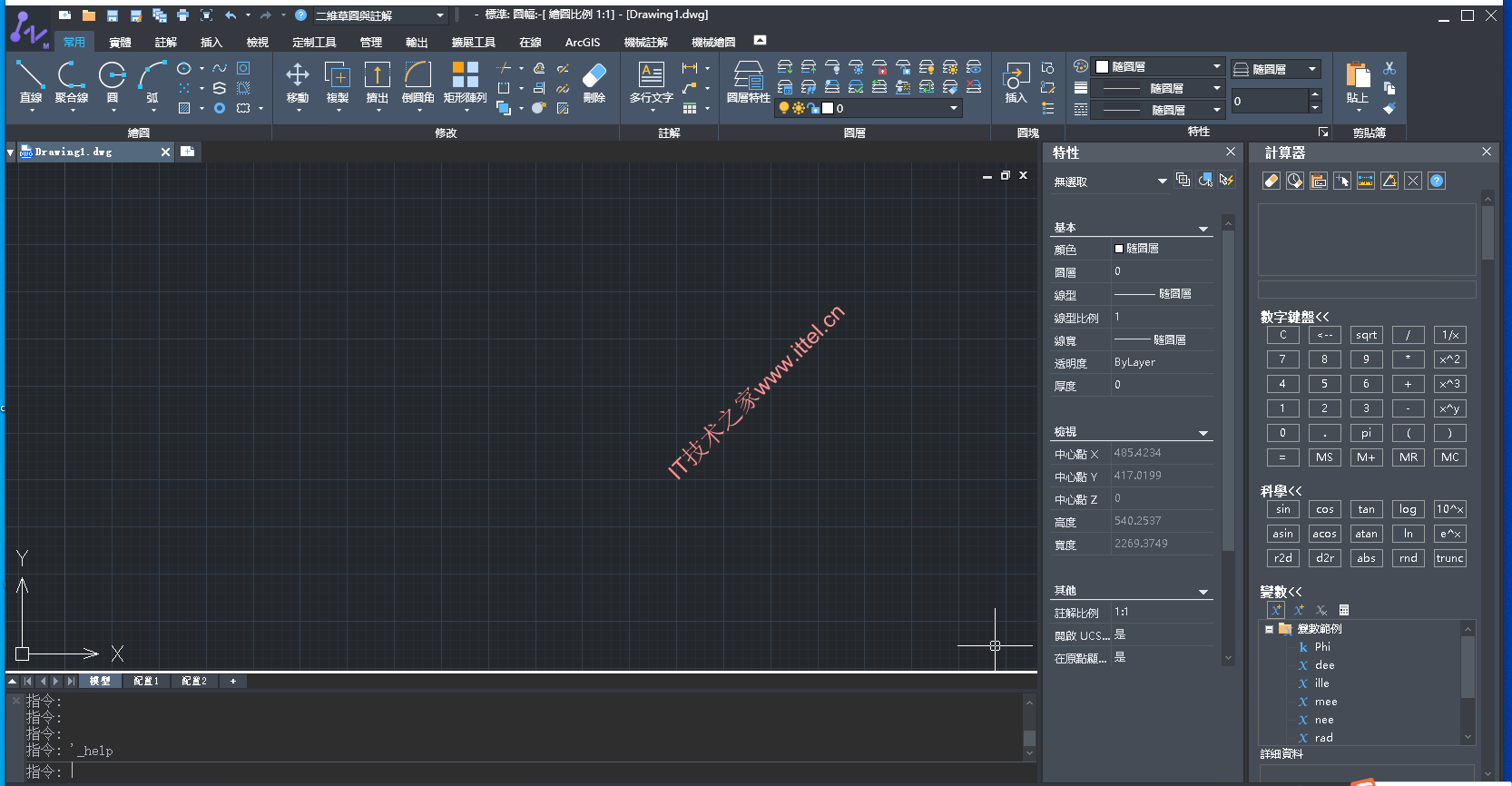Viewport: 1512px width, 786px height.
Task: Open the 機械註解 ribbon tab
Action: point(646,42)
